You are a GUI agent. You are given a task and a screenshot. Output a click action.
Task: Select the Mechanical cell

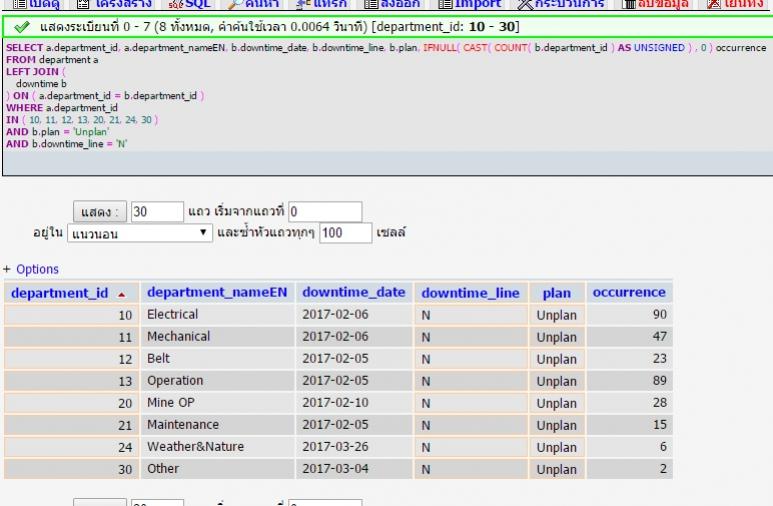click(217, 337)
